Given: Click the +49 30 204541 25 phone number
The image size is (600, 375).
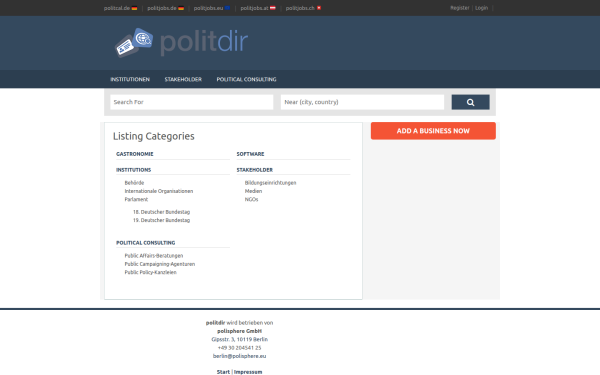Looking at the screenshot, I should [240, 348].
